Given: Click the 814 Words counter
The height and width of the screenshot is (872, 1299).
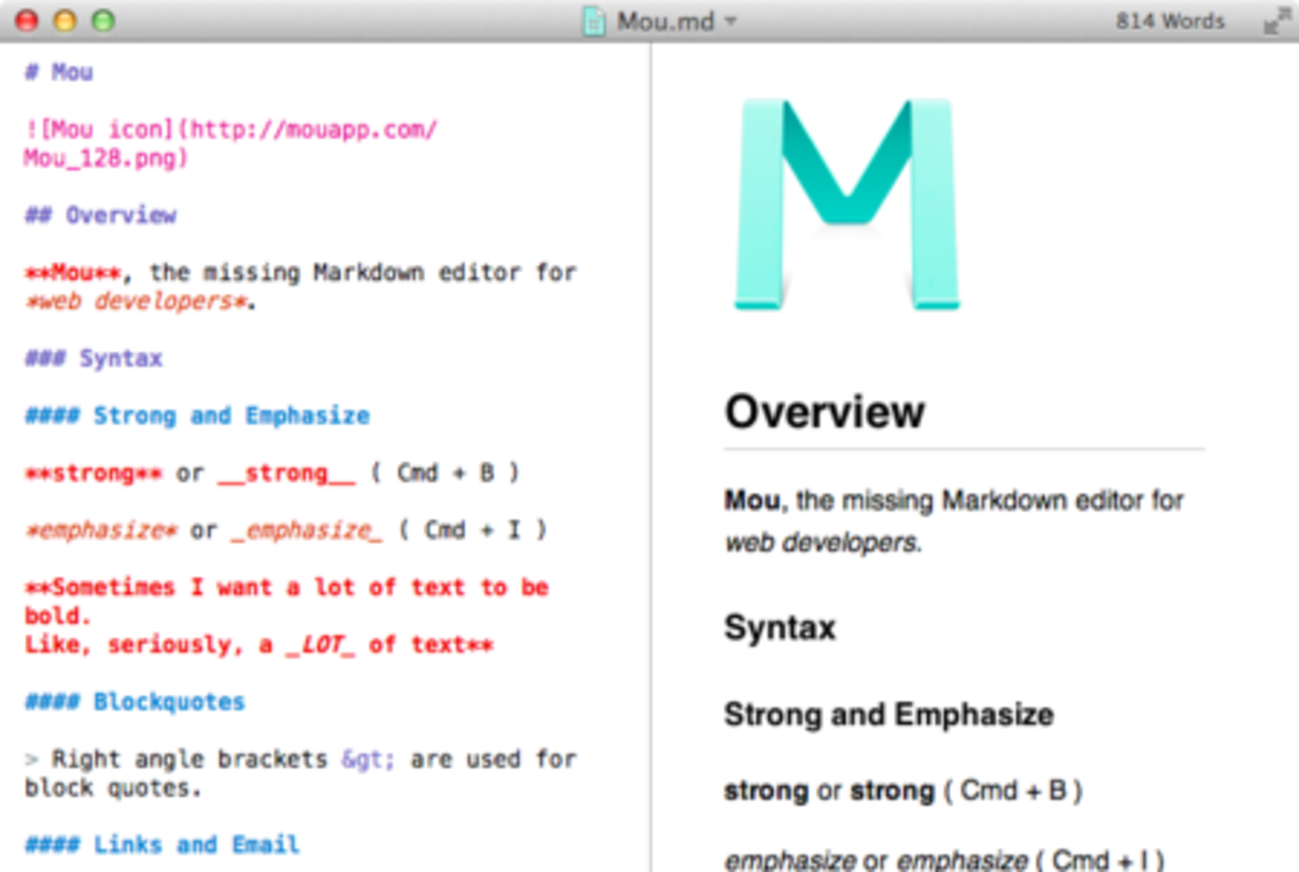Looking at the screenshot, I should pyautogui.click(x=1170, y=21).
